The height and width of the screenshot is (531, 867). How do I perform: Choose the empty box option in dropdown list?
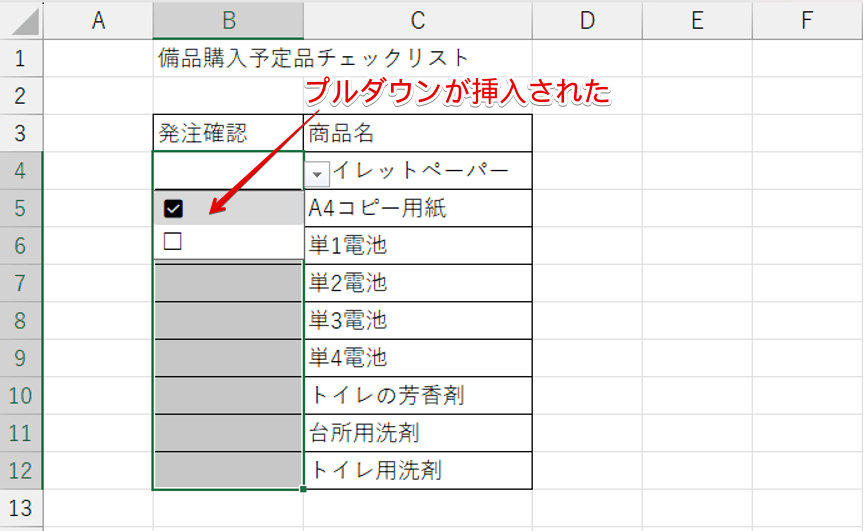(x=173, y=241)
